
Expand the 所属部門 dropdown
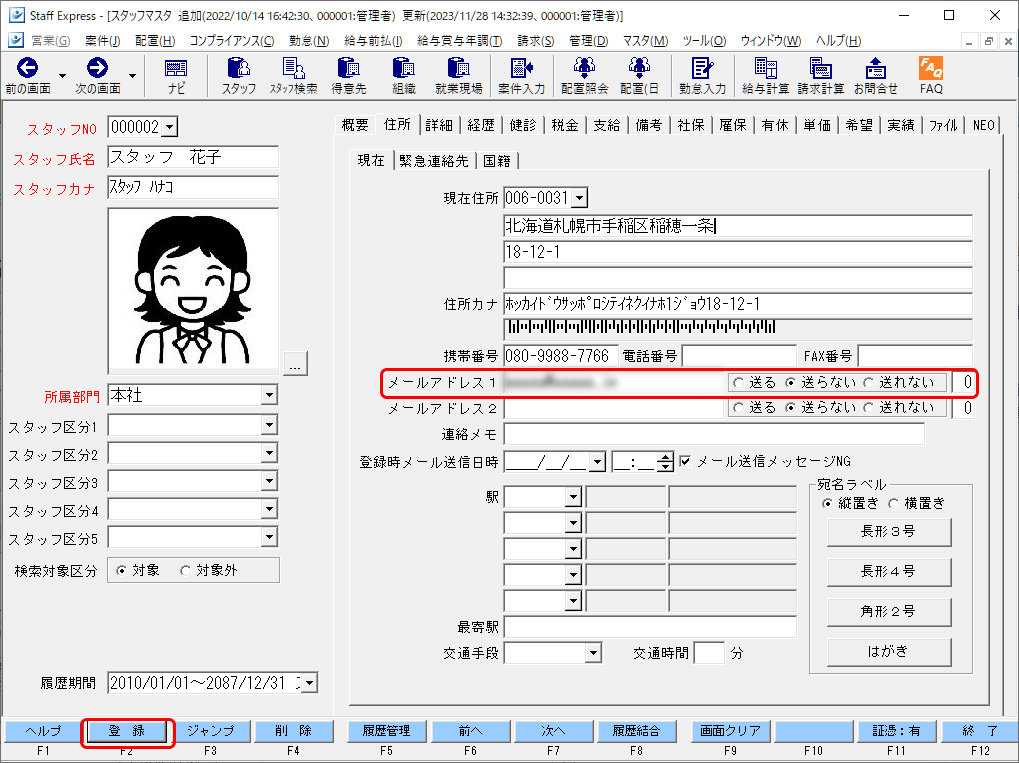point(269,395)
